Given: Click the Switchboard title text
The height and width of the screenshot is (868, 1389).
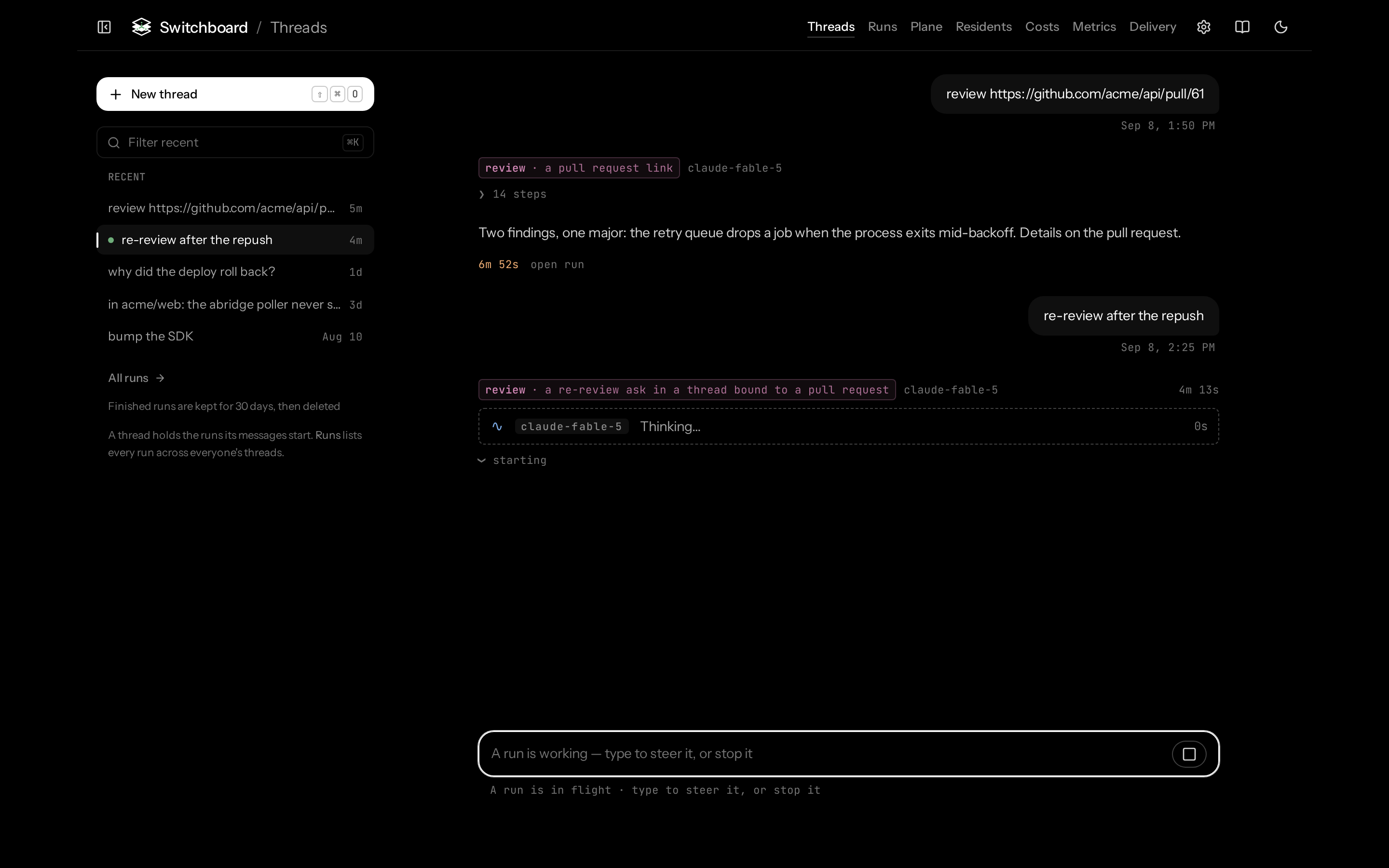Looking at the screenshot, I should pos(204,27).
